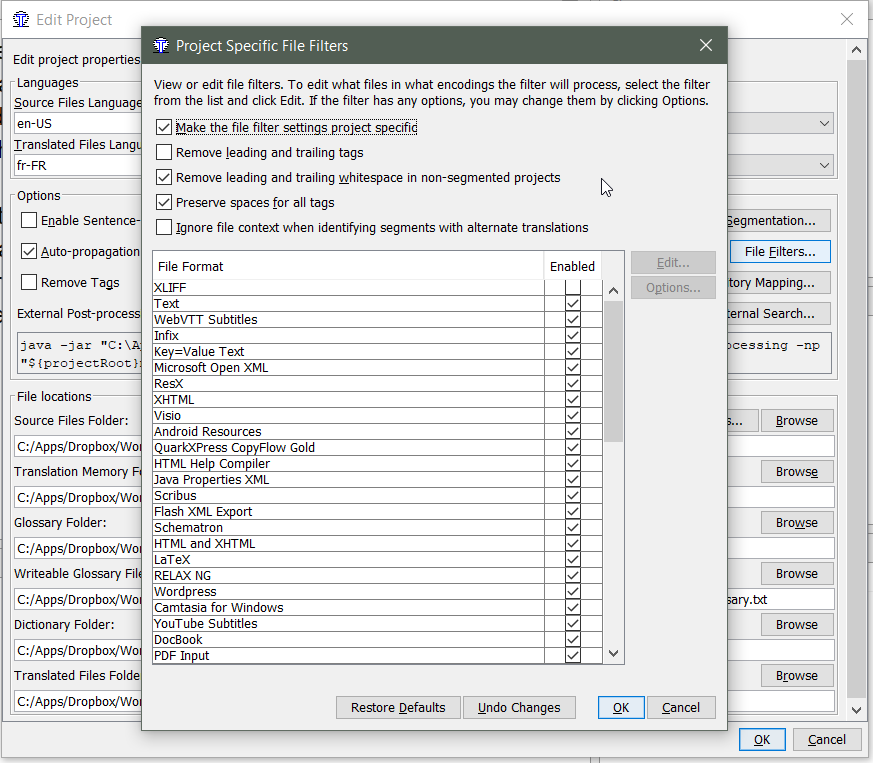Click Browse for Translation Memory Folder
The image size is (873, 763).
(797, 472)
